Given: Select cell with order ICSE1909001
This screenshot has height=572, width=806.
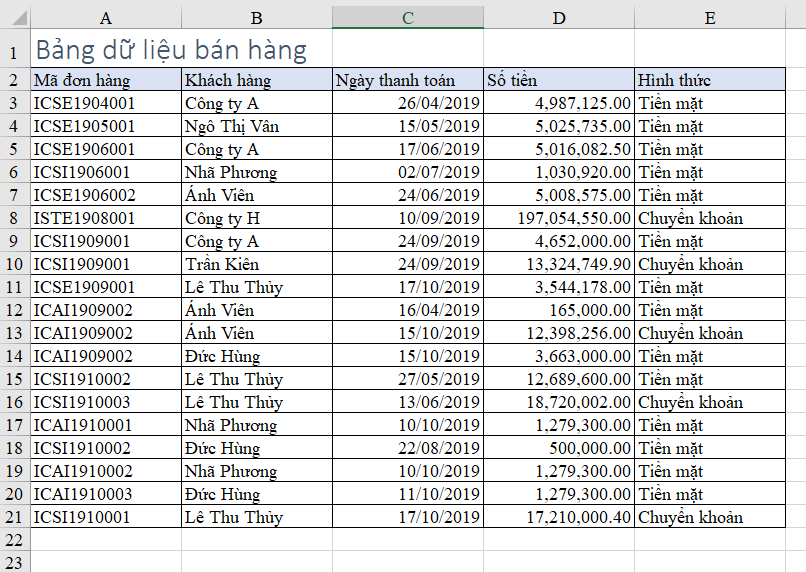Looking at the screenshot, I should [106, 287].
